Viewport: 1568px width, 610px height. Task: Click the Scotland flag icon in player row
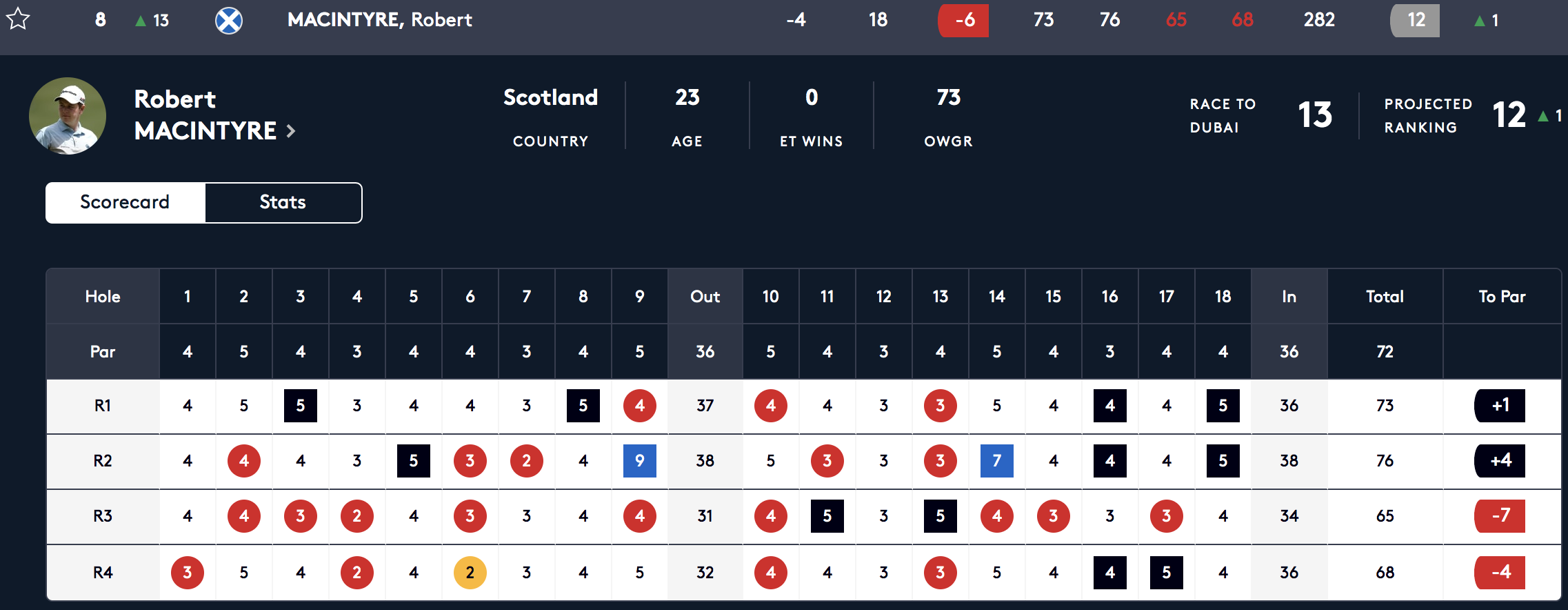pos(229,20)
